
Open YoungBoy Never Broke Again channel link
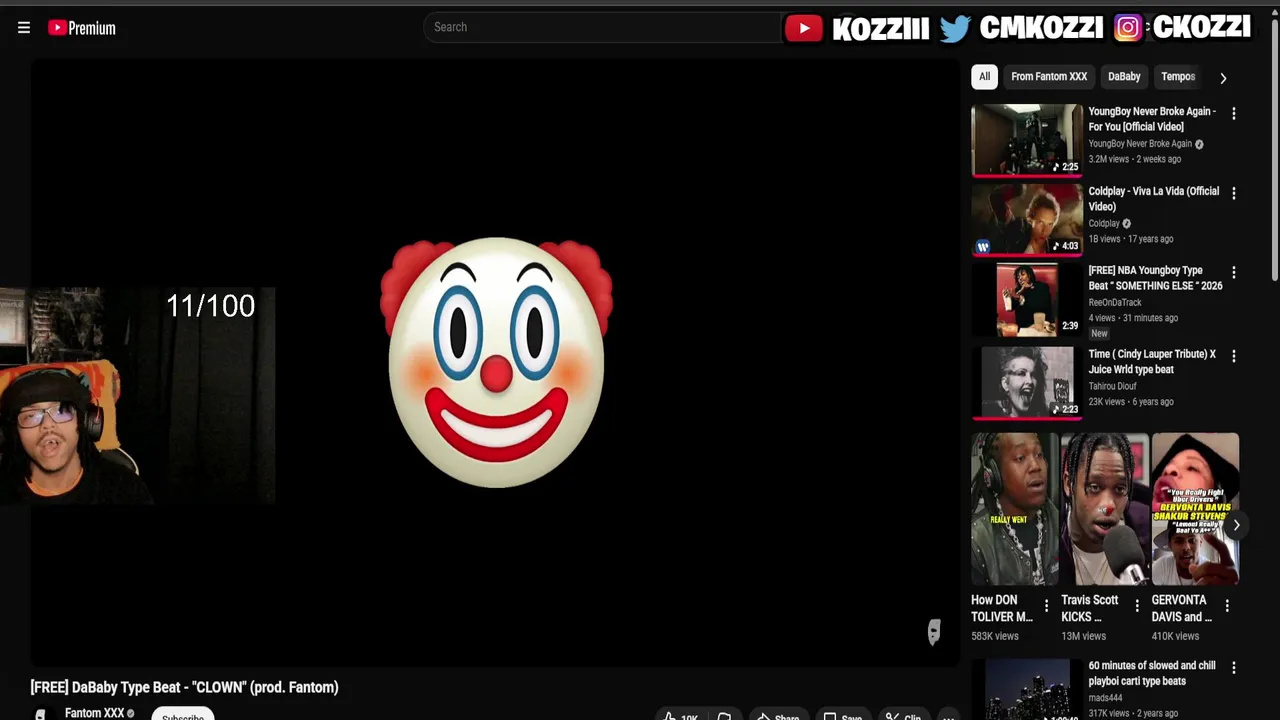click(1140, 143)
